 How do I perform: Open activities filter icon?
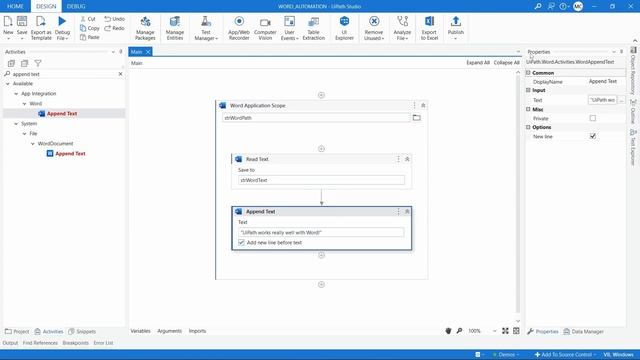tap(38, 63)
